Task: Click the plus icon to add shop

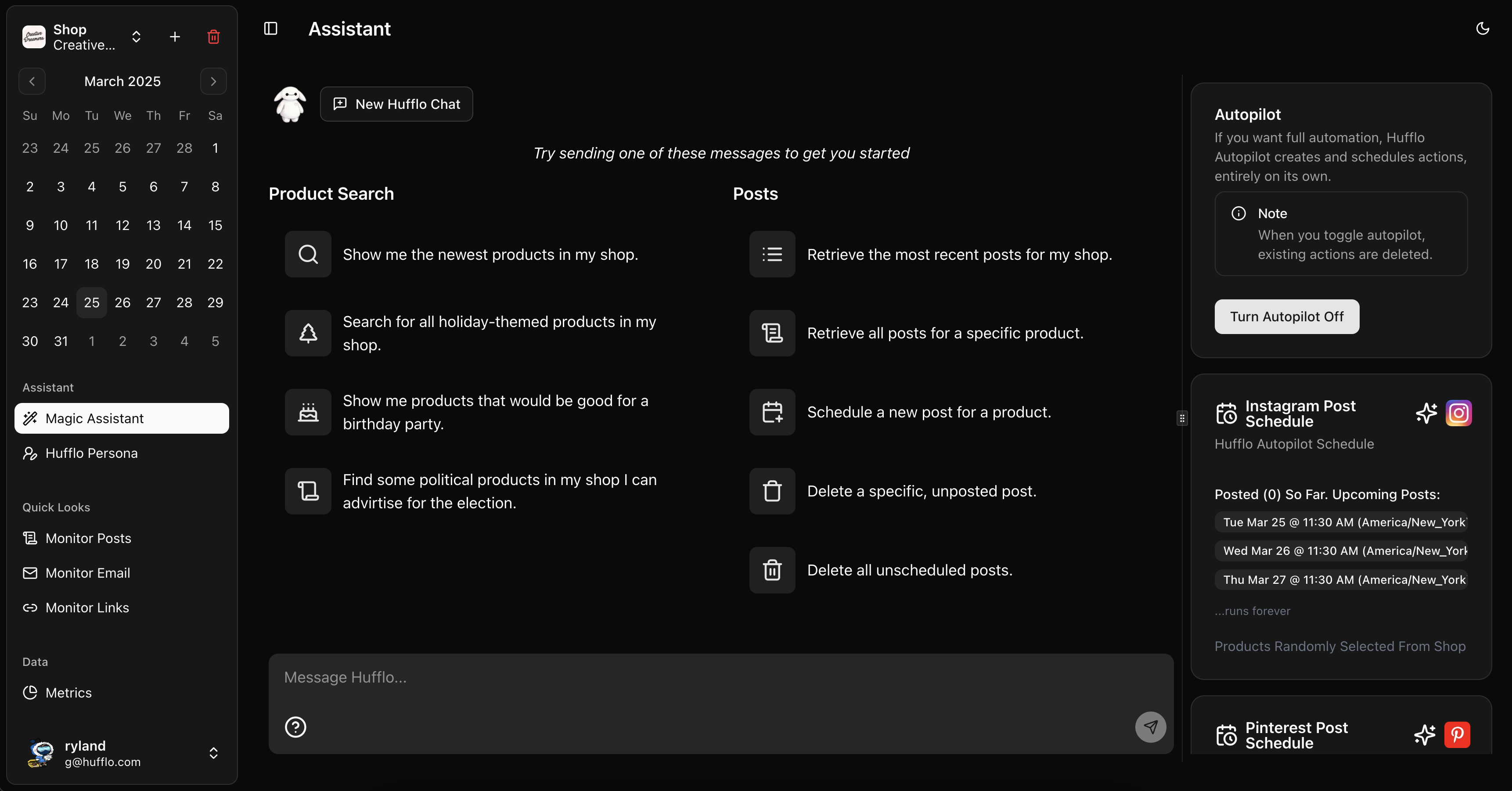Action: click(174, 37)
